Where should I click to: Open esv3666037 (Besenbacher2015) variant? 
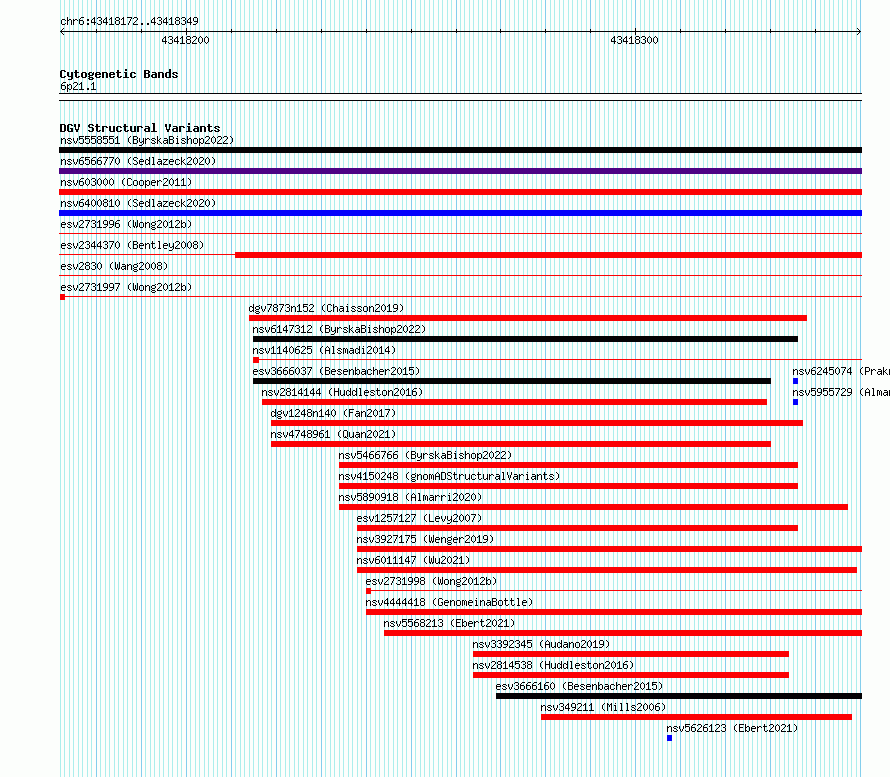tap(336, 371)
